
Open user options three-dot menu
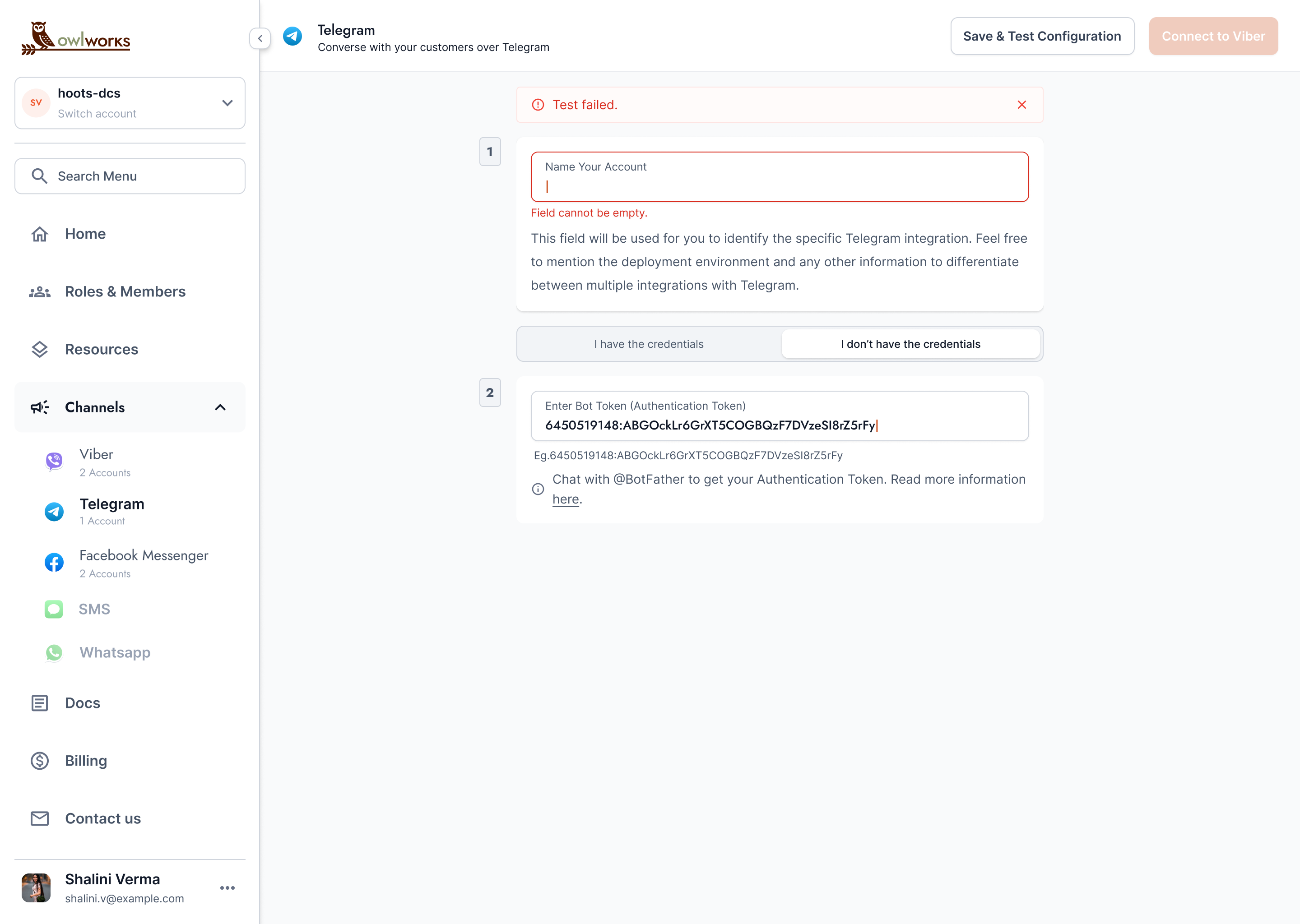point(227,888)
